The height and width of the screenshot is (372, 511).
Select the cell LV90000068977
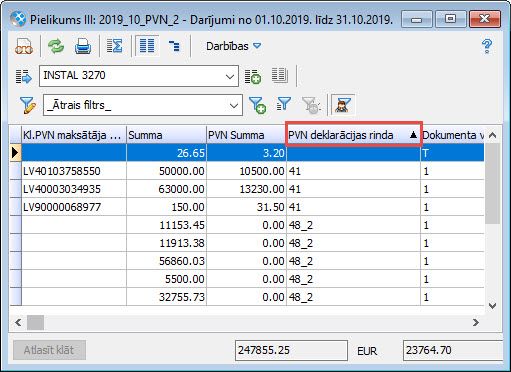74,207
